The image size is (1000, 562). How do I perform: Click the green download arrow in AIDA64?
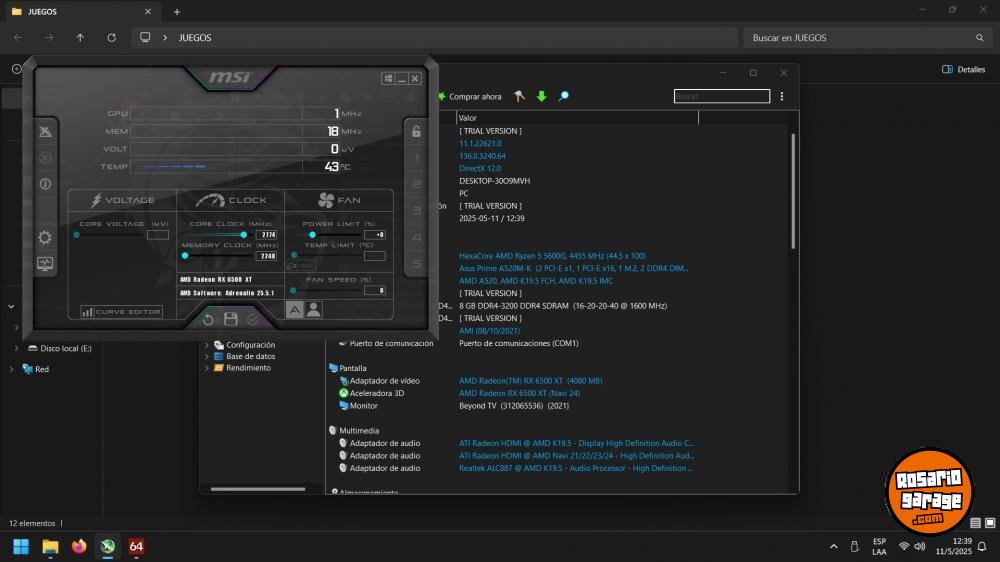(542, 97)
